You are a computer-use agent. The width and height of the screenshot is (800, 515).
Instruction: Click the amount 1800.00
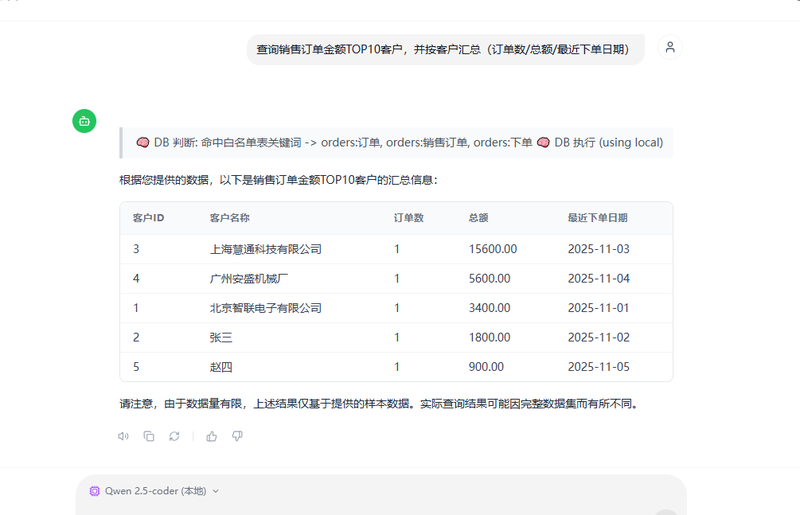point(489,337)
